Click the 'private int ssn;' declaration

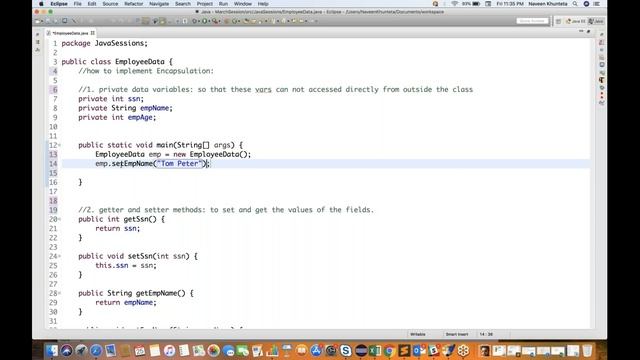point(111,99)
